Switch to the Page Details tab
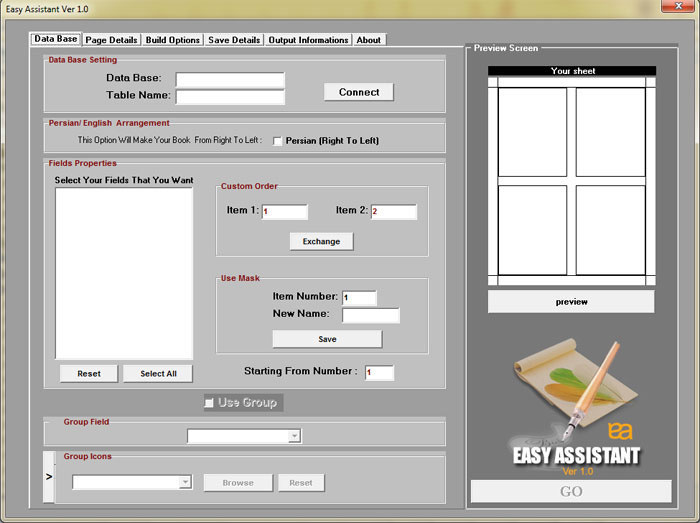This screenshot has height=523, width=700. pos(111,40)
